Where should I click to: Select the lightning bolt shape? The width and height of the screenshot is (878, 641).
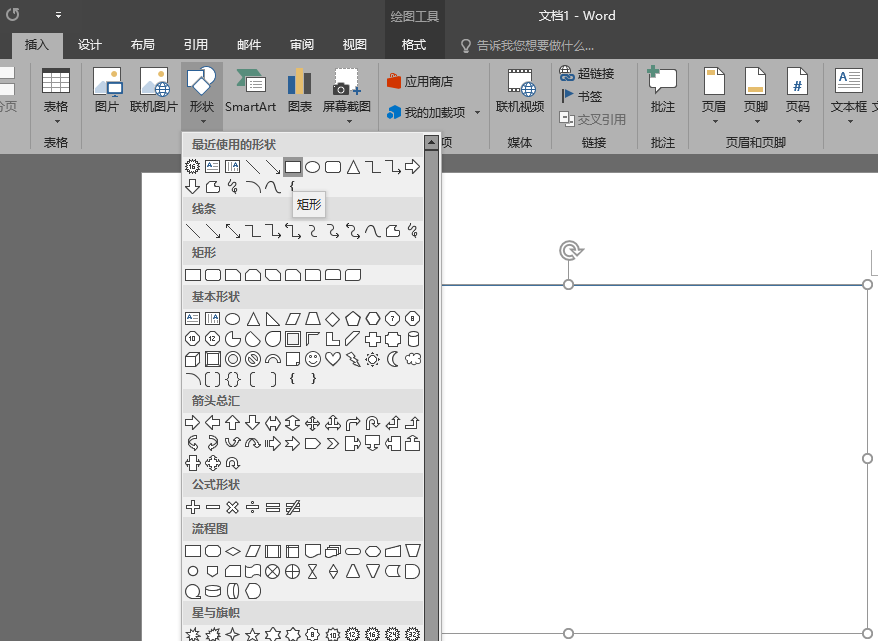(353, 359)
